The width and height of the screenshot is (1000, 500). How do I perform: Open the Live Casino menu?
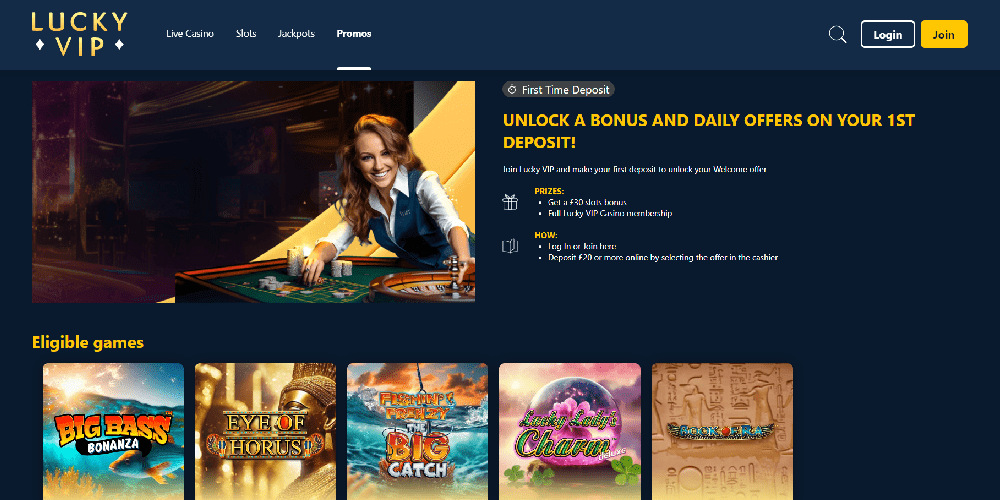point(190,34)
